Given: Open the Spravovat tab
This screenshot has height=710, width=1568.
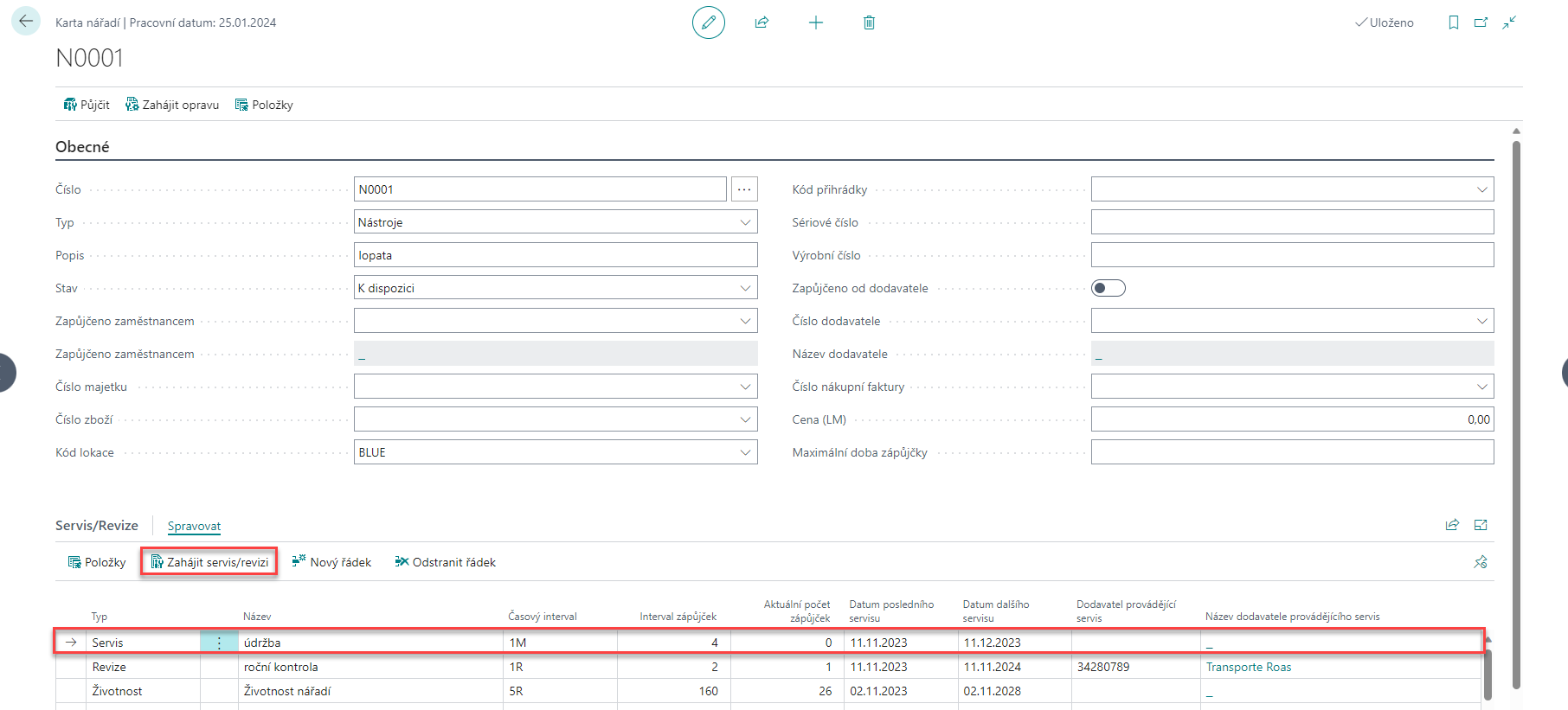Looking at the screenshot, I should [194, 526].
